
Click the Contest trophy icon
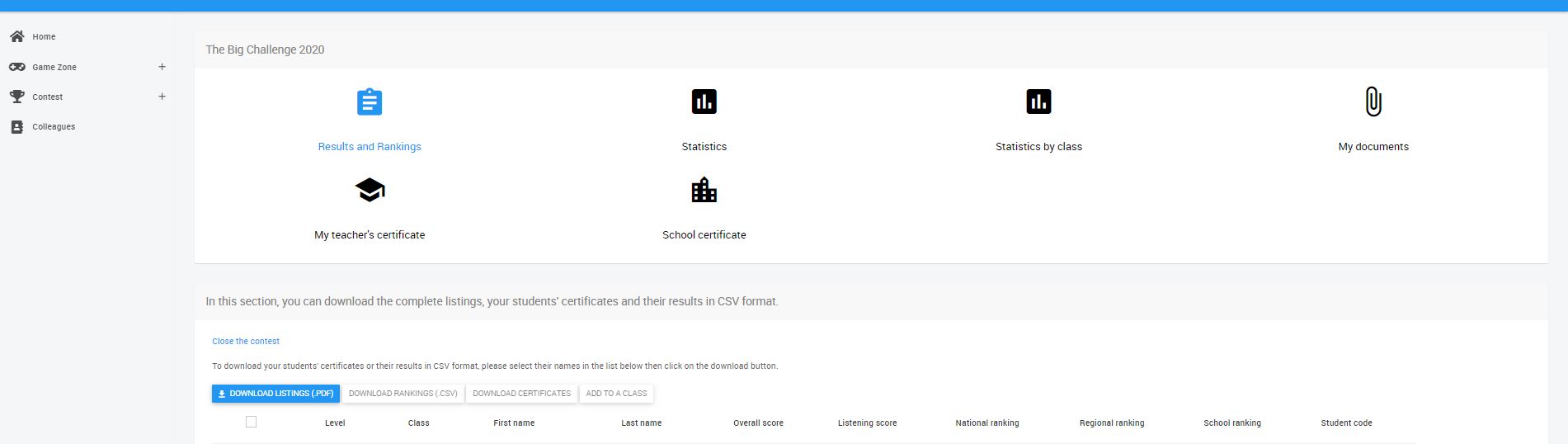[x=16, y=97]
